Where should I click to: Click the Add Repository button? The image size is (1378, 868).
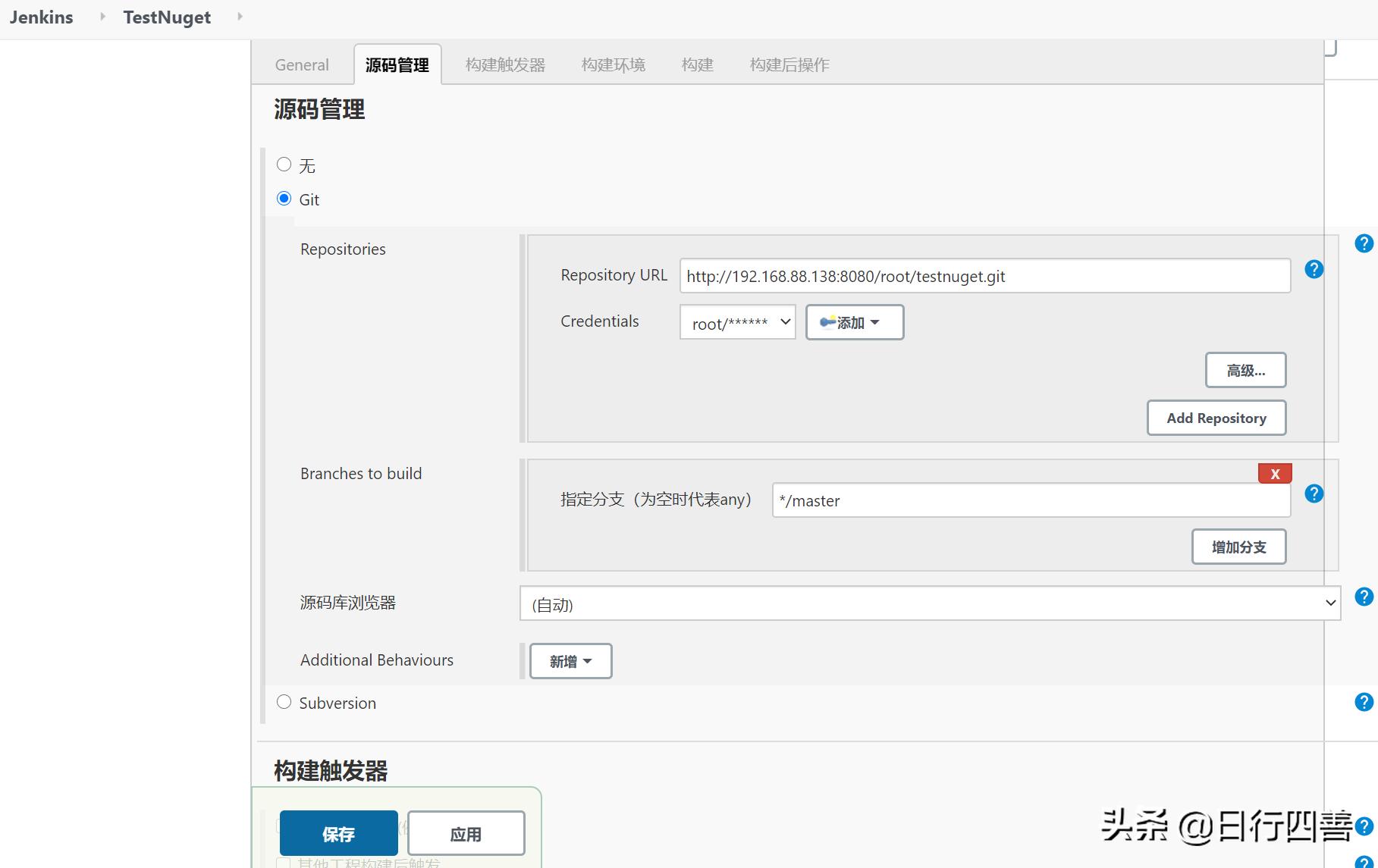coord(1216,418)
